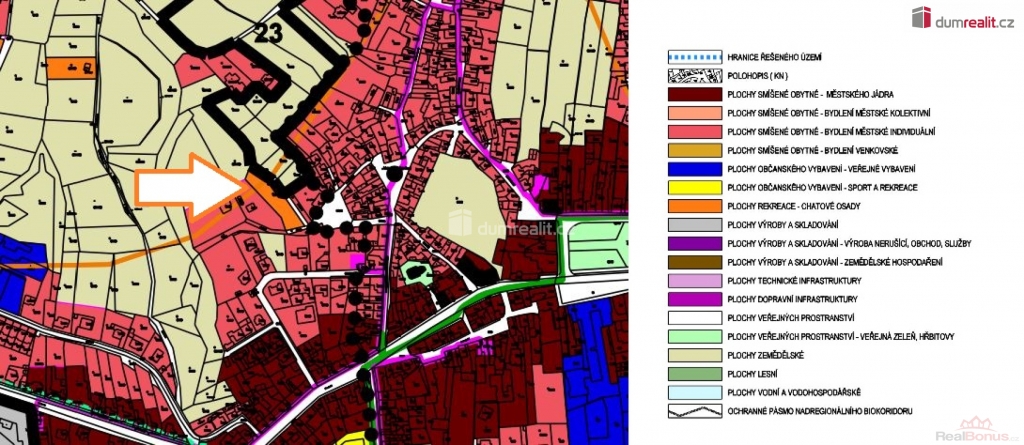Click the Polohopis (KN) legend pattern symbol
The height and width of the screenshot is (445, 1024).
click(692, 75)
